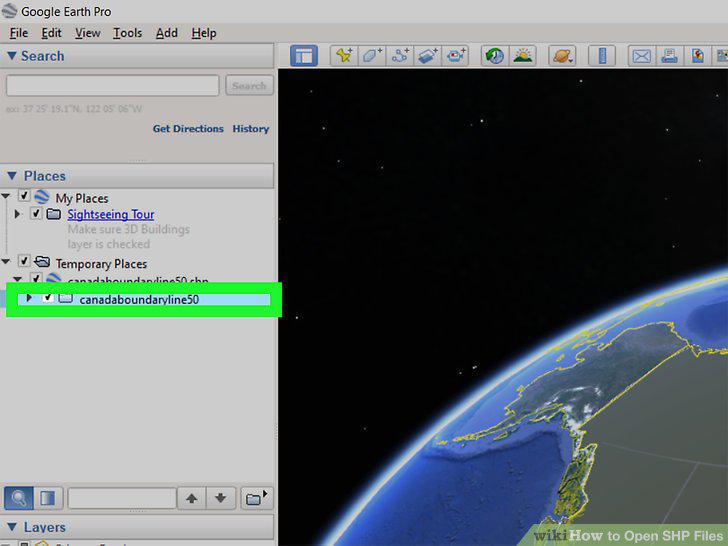Viewport: 728px width, 546px height.
Task: Open the View menu
Action: [88, 33]
